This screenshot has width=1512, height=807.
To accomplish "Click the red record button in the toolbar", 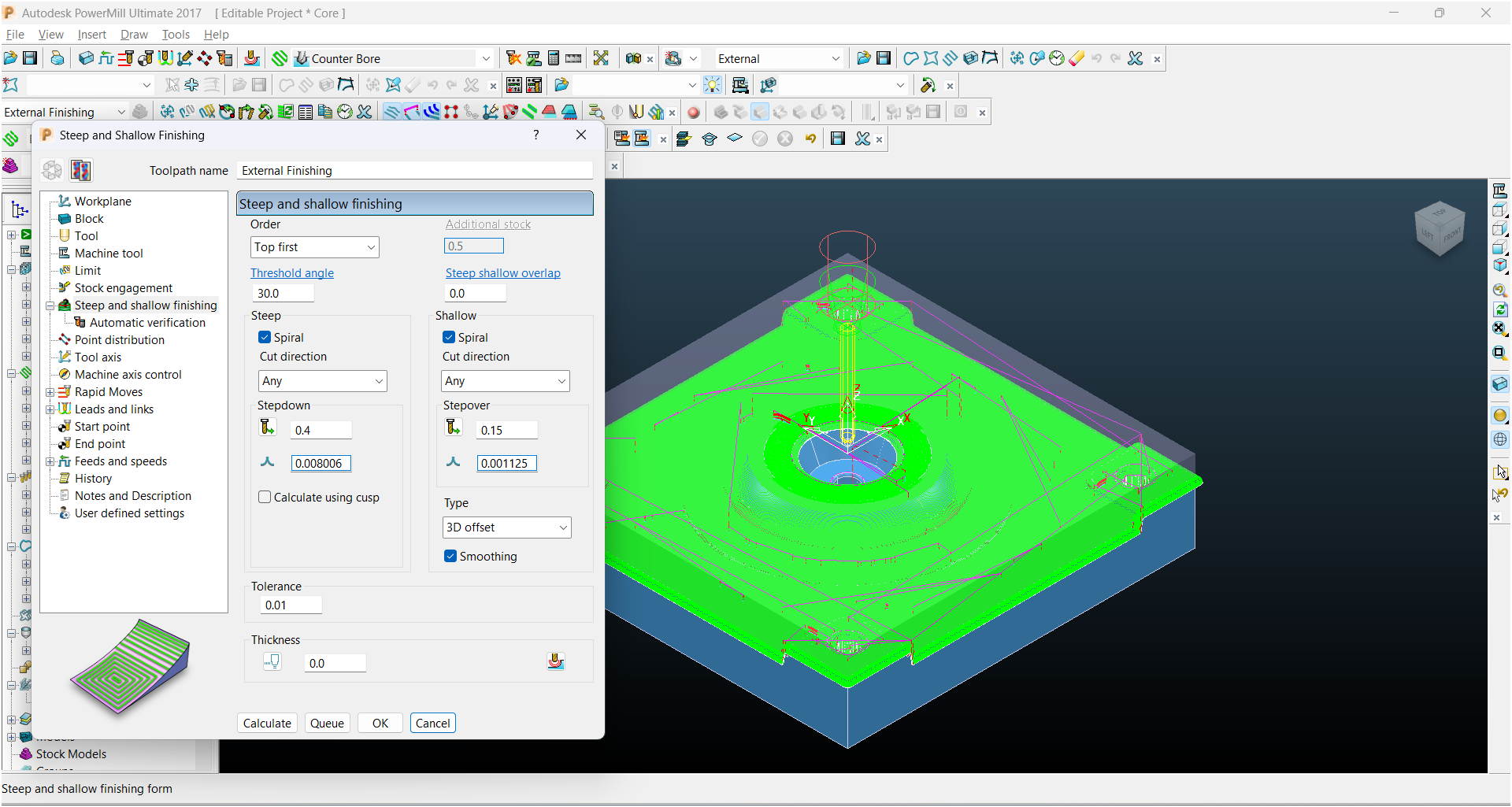I will pyautogui.click(x=693, y=113).
